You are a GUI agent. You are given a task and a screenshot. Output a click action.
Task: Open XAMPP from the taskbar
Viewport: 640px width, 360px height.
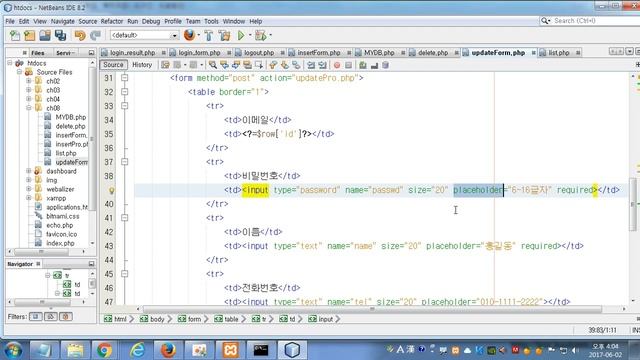click(x=230, y=350)
